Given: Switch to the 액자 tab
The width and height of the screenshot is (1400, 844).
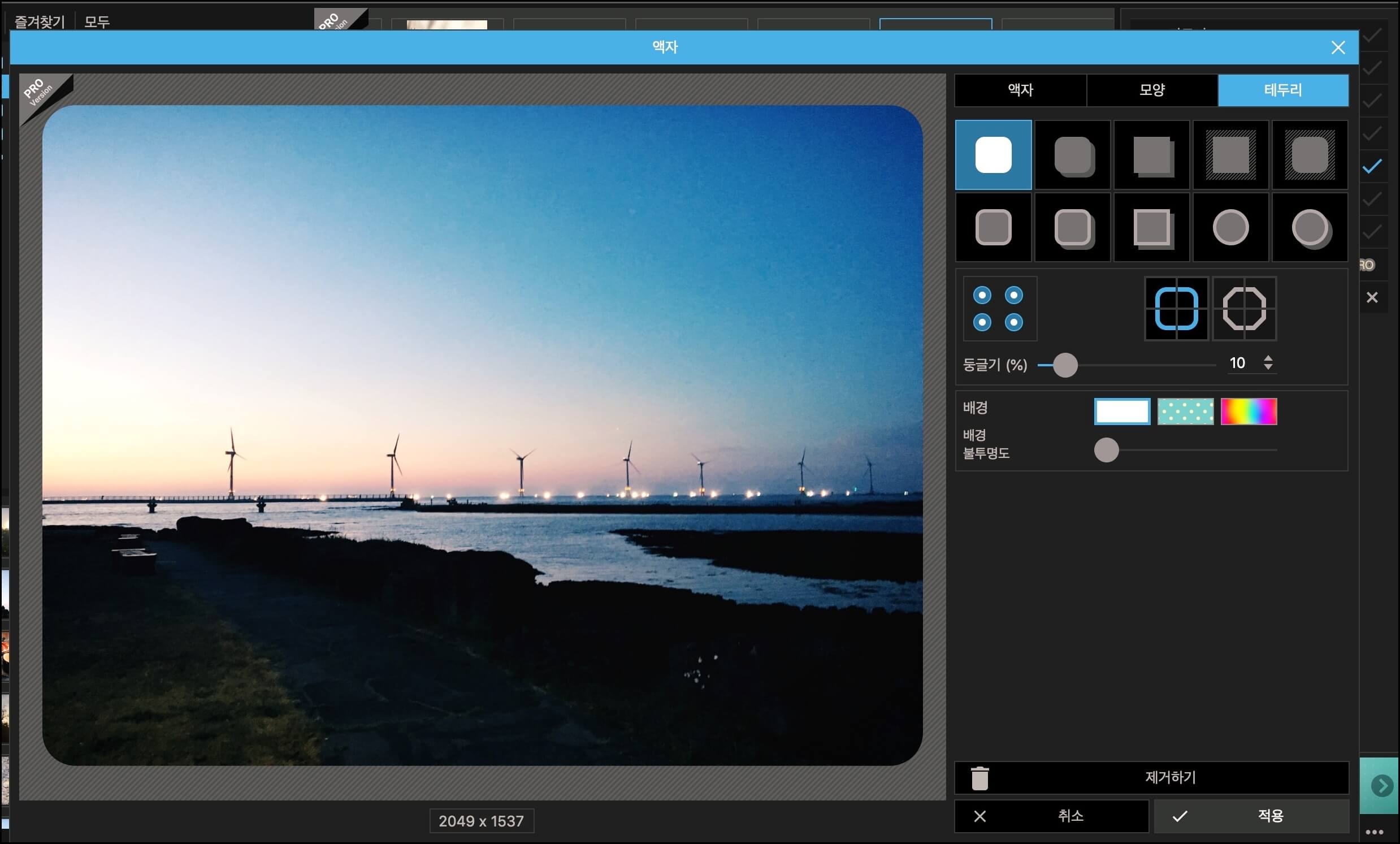Looking at the screenshot, I should click(1020, 90).
